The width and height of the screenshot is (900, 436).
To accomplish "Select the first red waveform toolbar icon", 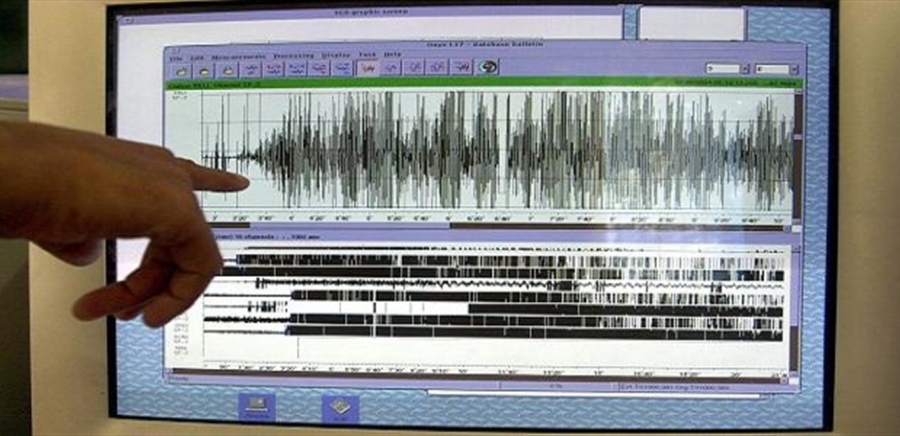I will pos(367,69).
